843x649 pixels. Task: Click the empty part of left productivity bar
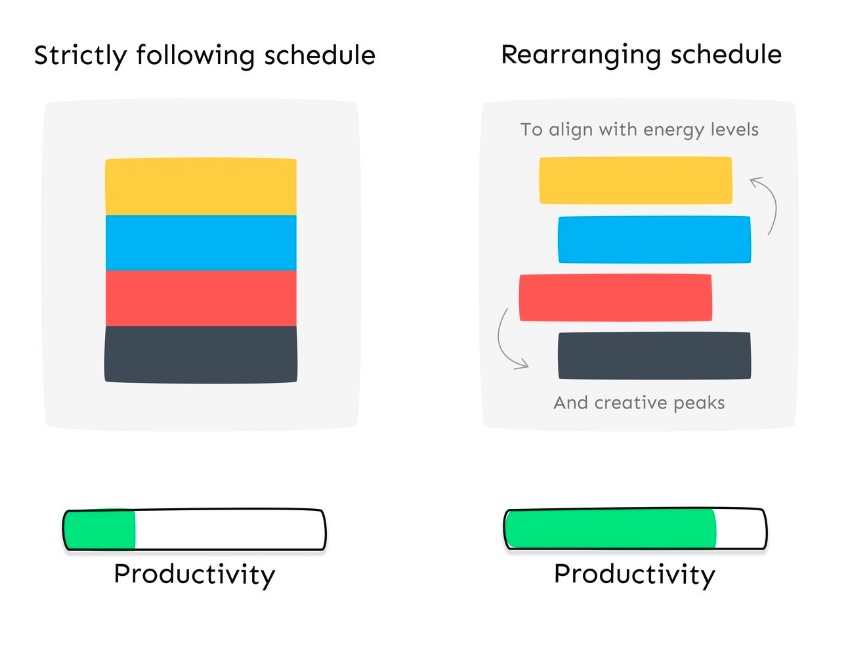[x=230, y=530]
